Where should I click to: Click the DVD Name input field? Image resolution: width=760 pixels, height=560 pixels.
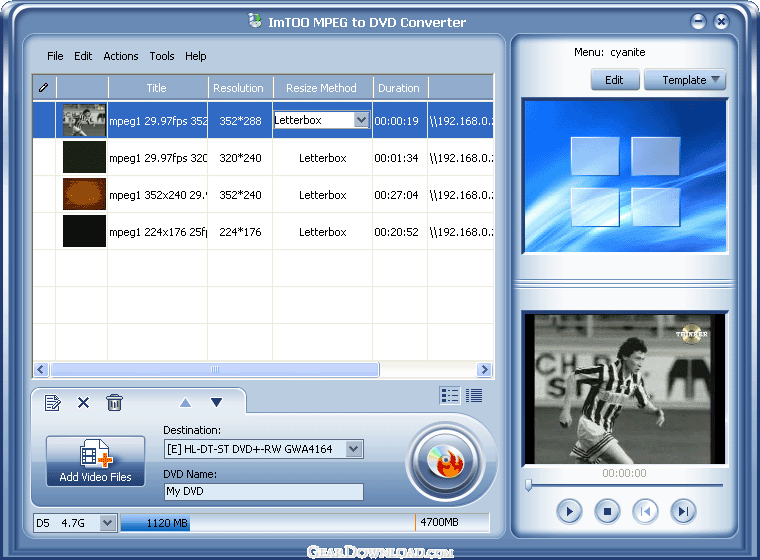click(x=264, y=491)
